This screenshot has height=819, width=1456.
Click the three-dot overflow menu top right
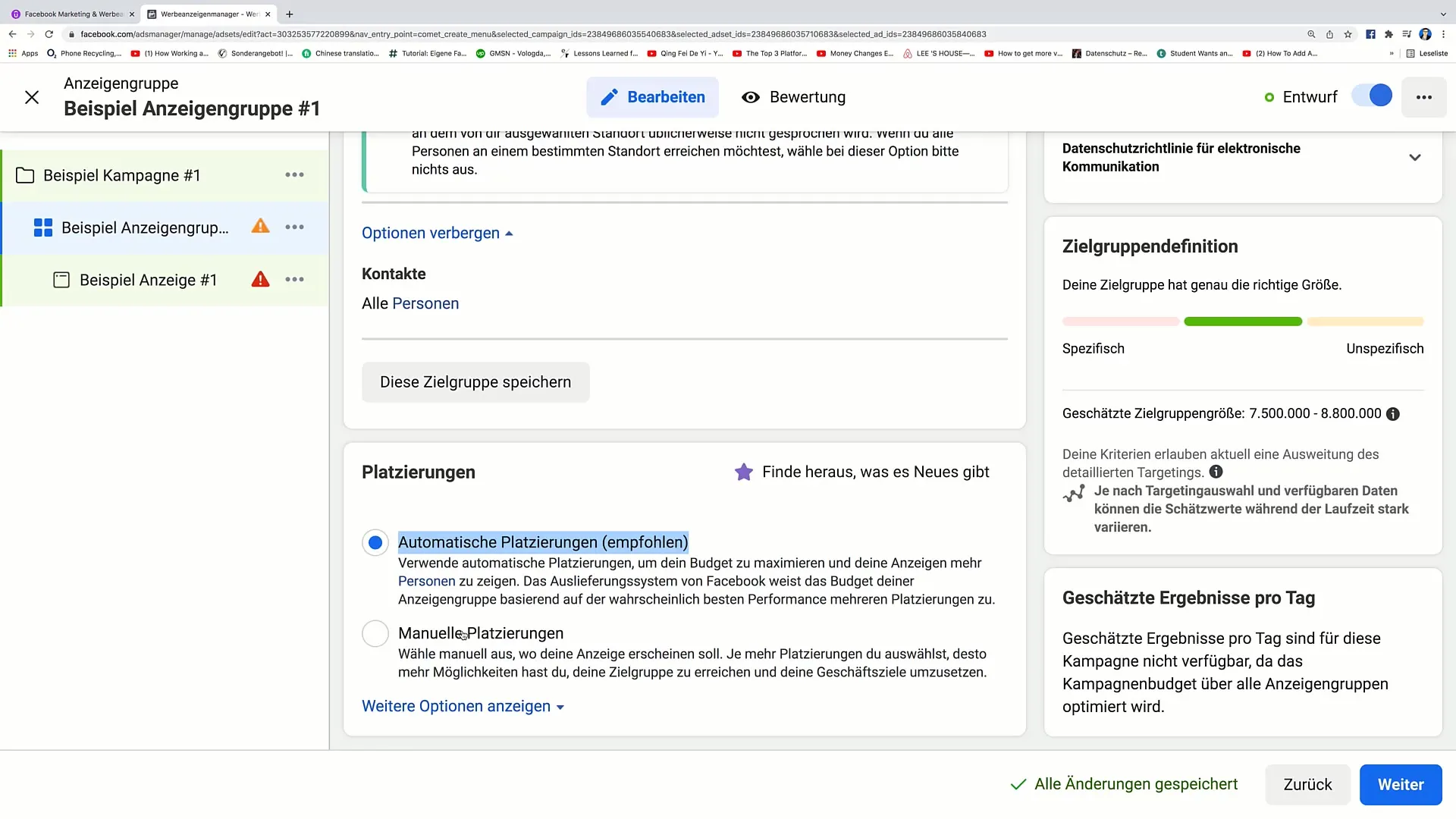(1424, 97)
